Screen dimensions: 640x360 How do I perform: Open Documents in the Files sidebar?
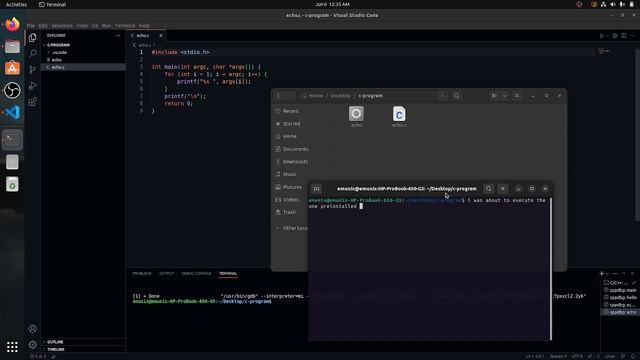pyautogui.click(x=296, y=149)
